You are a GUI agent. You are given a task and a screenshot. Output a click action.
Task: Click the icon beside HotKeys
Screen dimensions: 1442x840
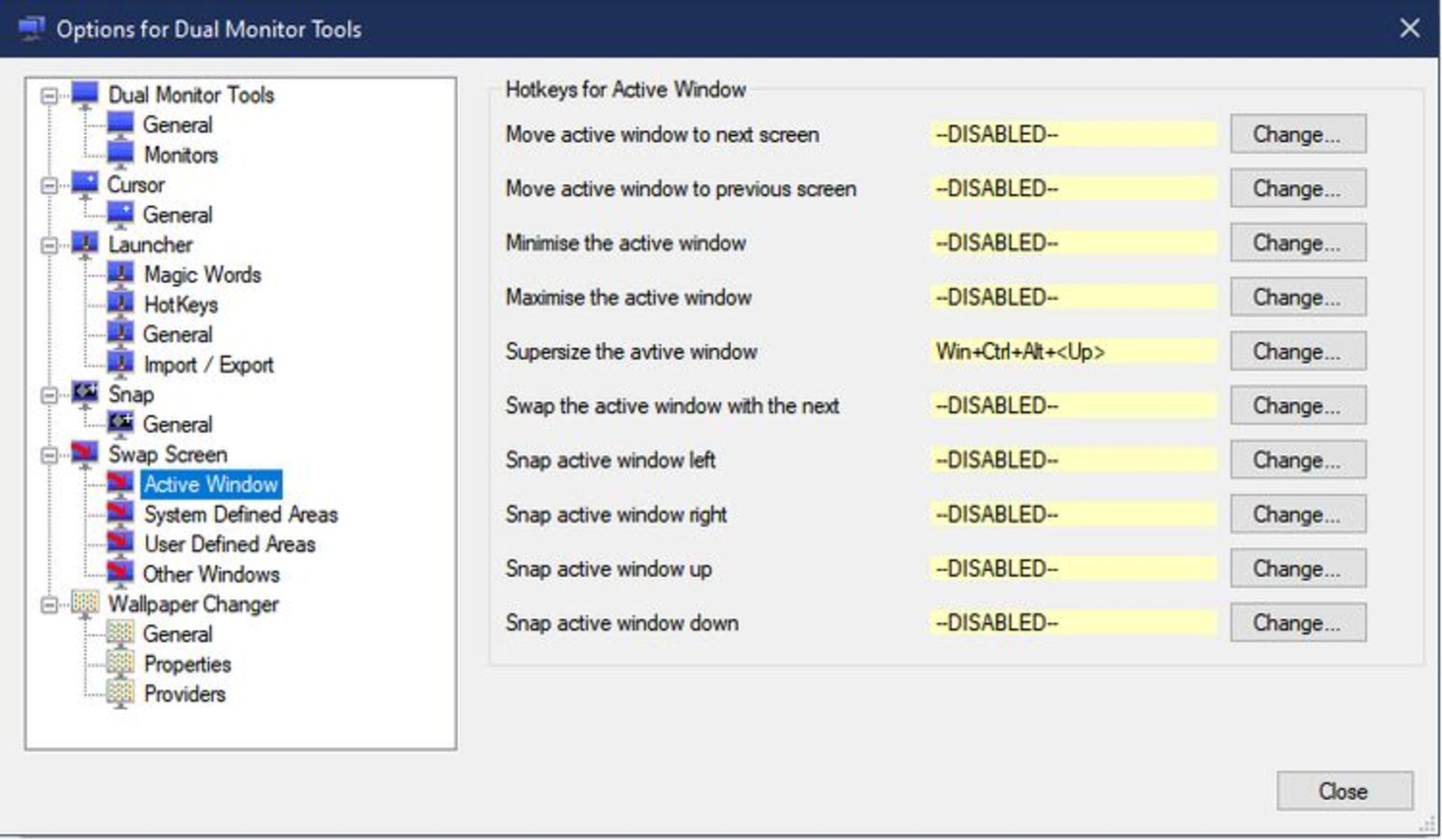click(120, 305)
